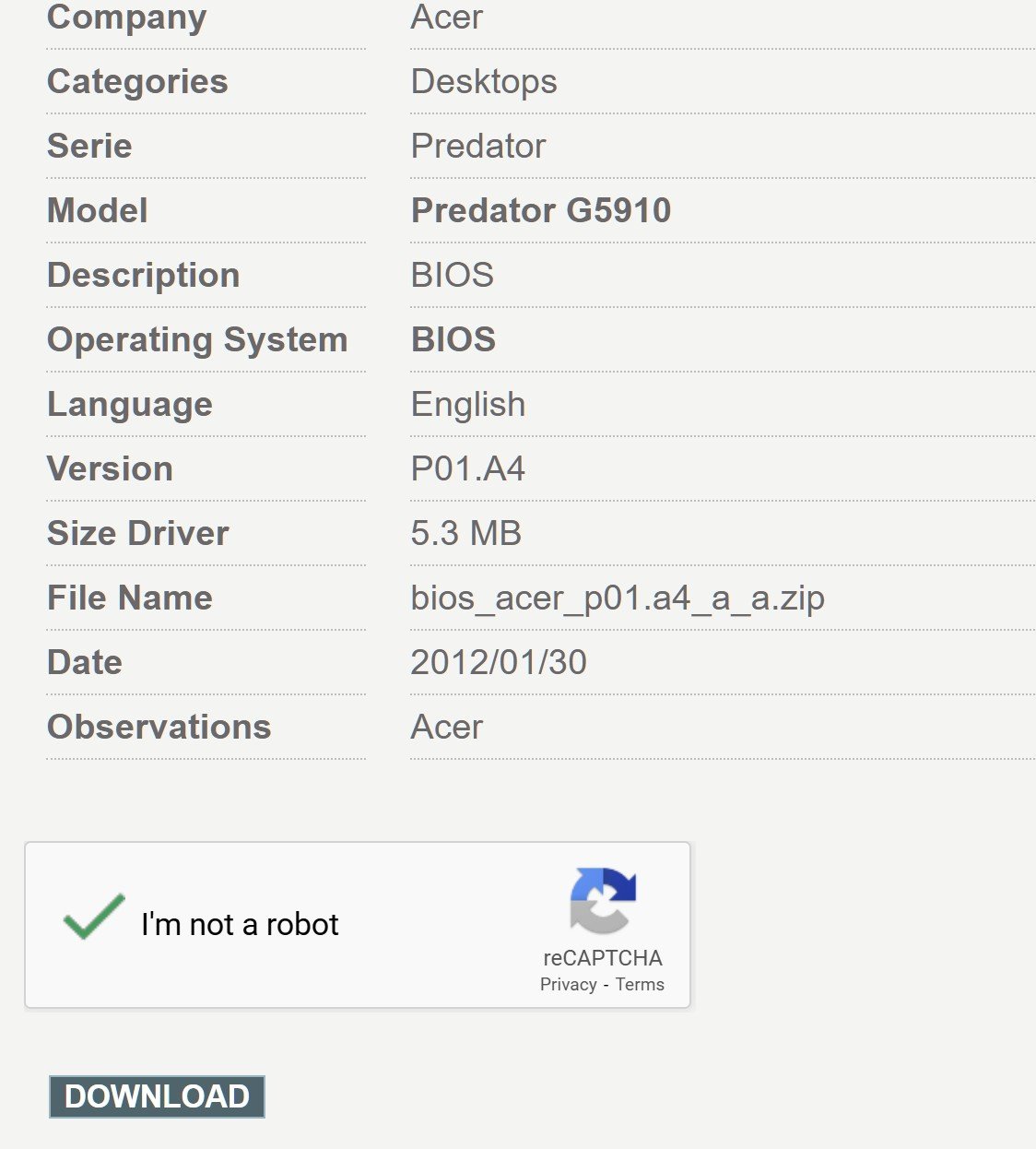Select the bios_acer_p01.a4_a_a.zip file name
The width and height of the screenshot is (1036, 1149).
pyautogui.click(x=618, y=598)
